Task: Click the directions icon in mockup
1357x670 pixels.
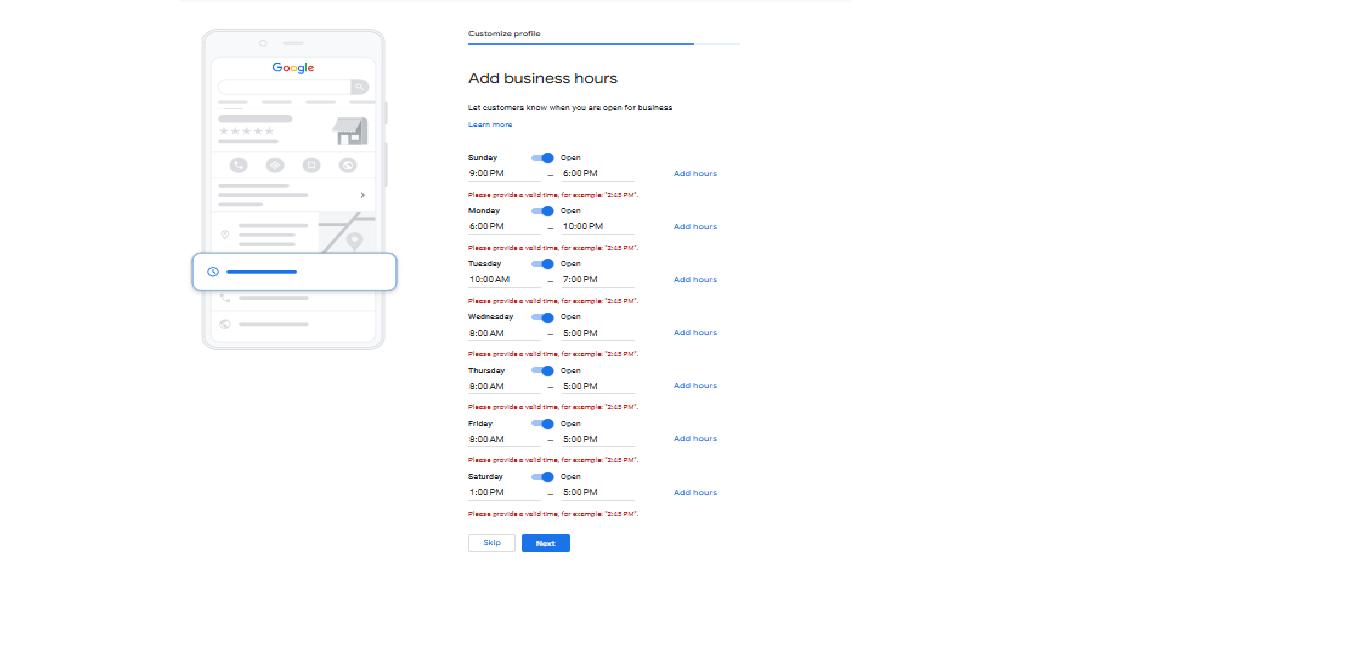Action: coord(275,165)
